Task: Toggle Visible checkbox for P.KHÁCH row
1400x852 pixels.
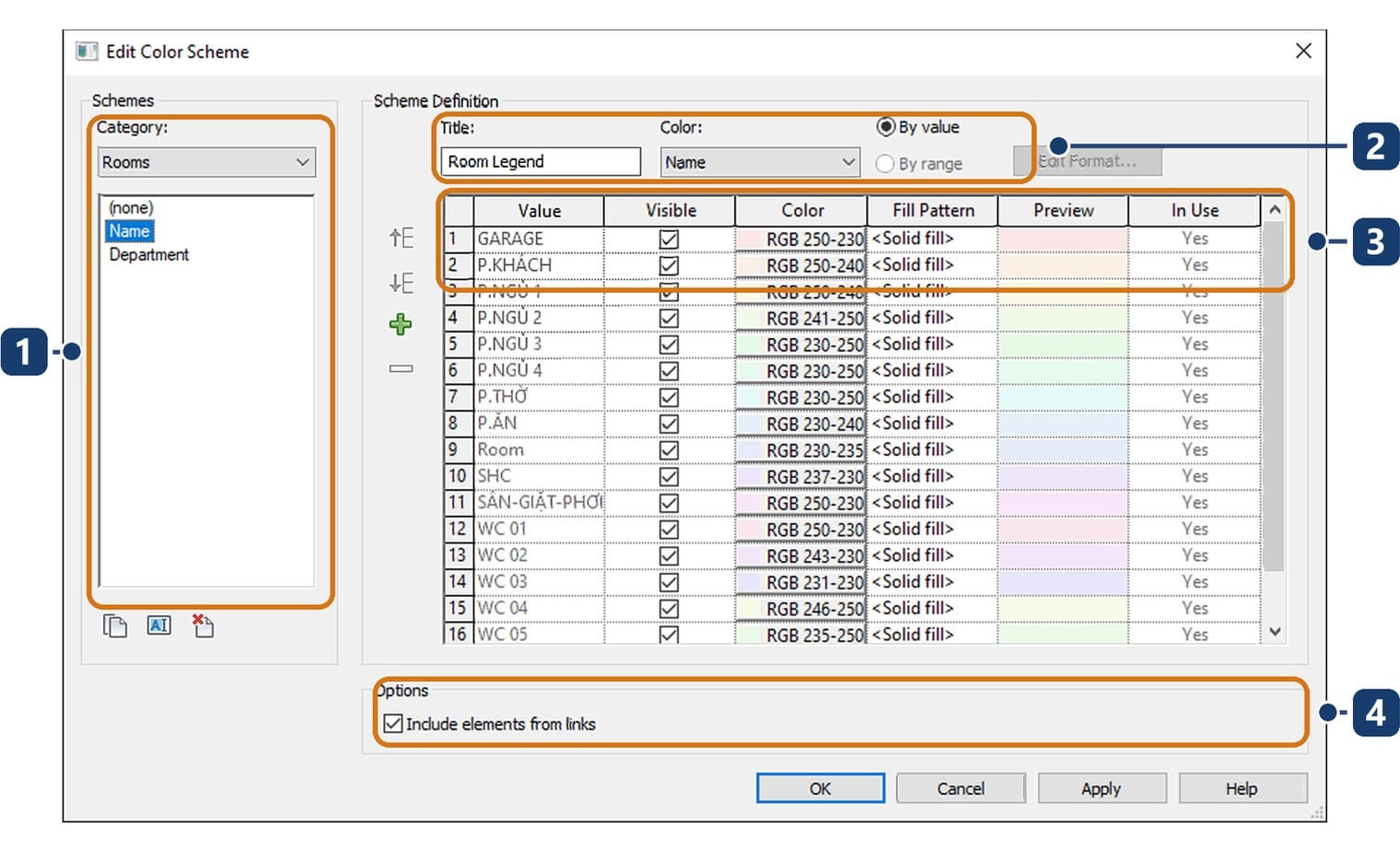Action: click(x=670, y=265)
